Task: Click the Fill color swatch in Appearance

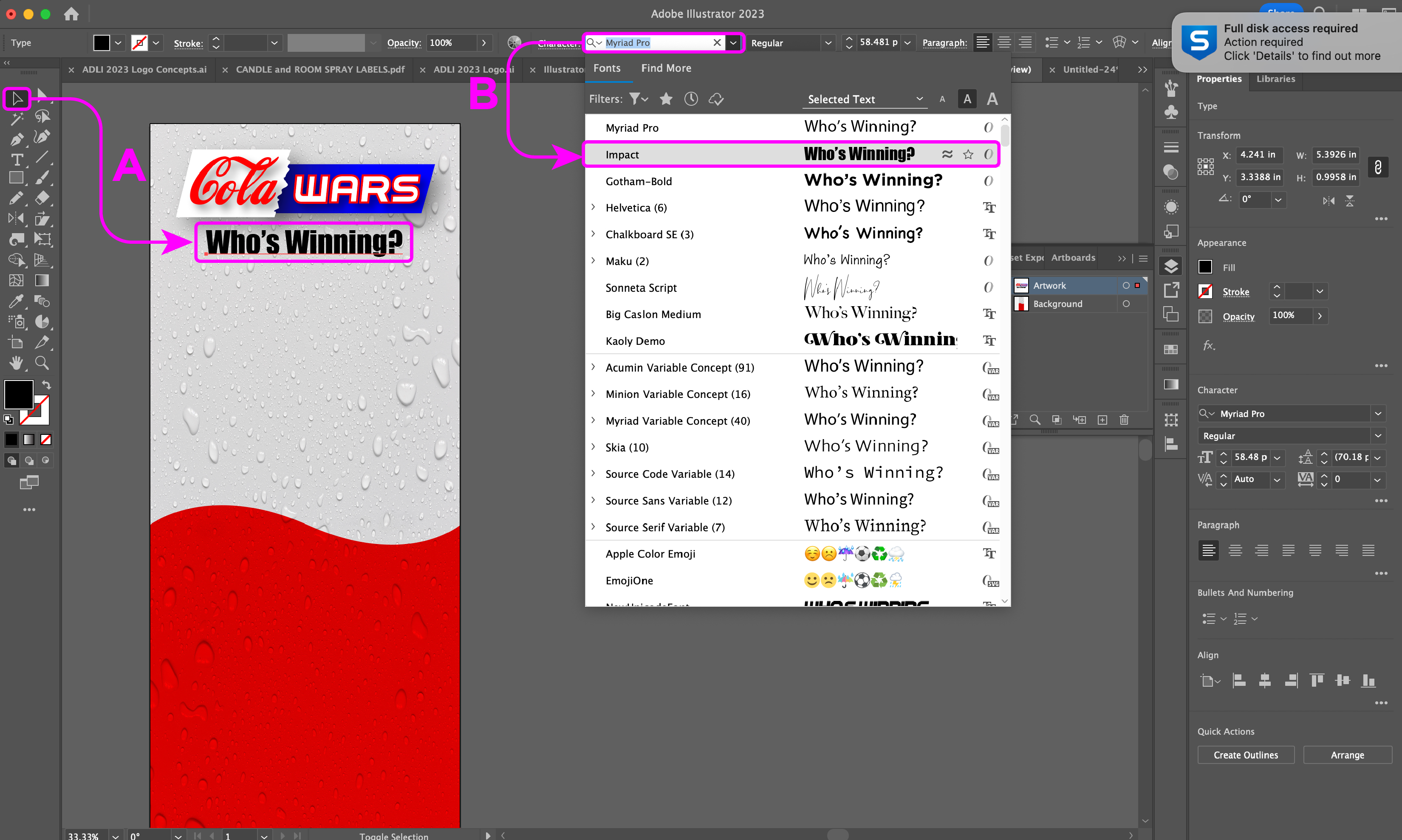Action: point(1205,267)
